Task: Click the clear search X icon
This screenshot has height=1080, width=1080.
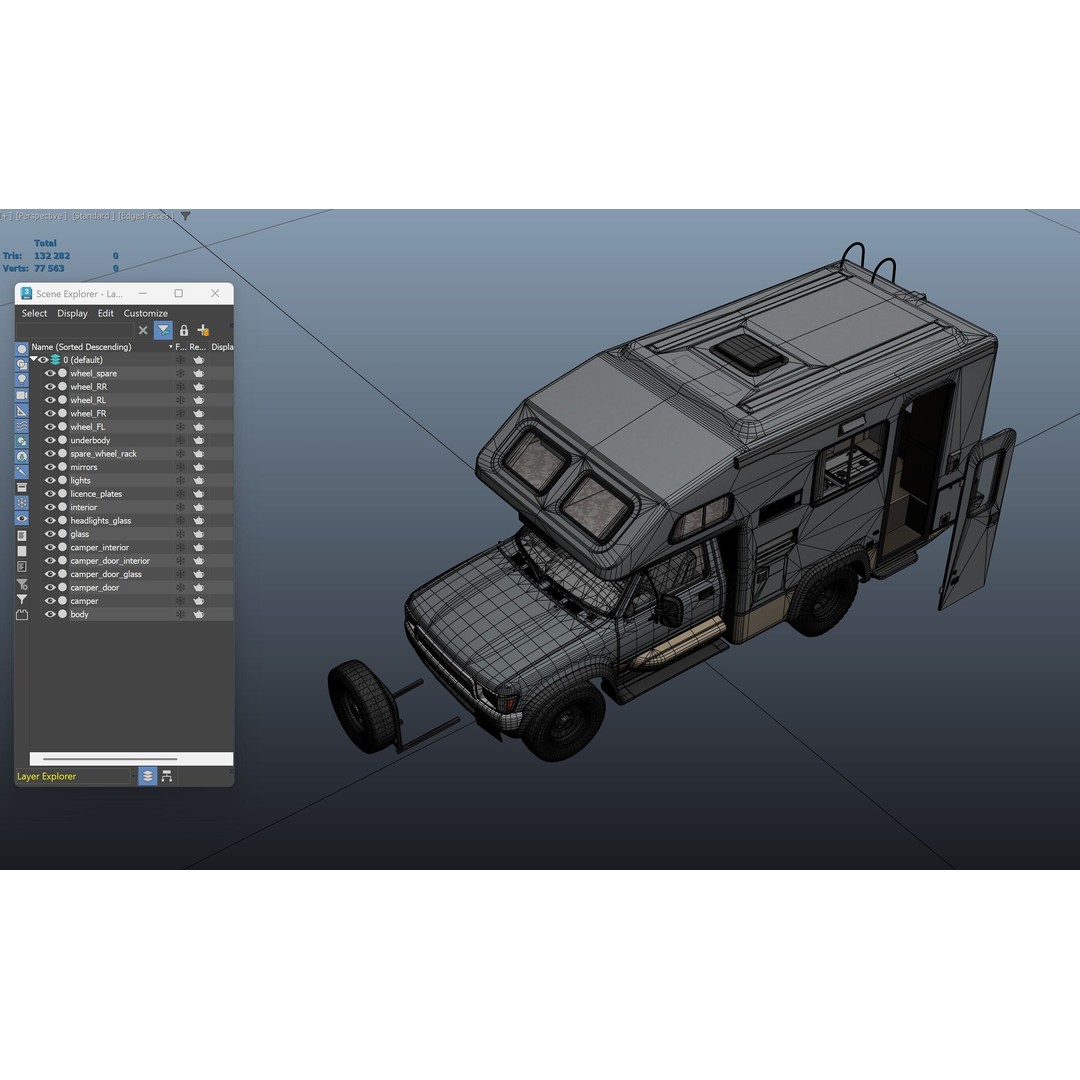Action: [x=143, y=330]
